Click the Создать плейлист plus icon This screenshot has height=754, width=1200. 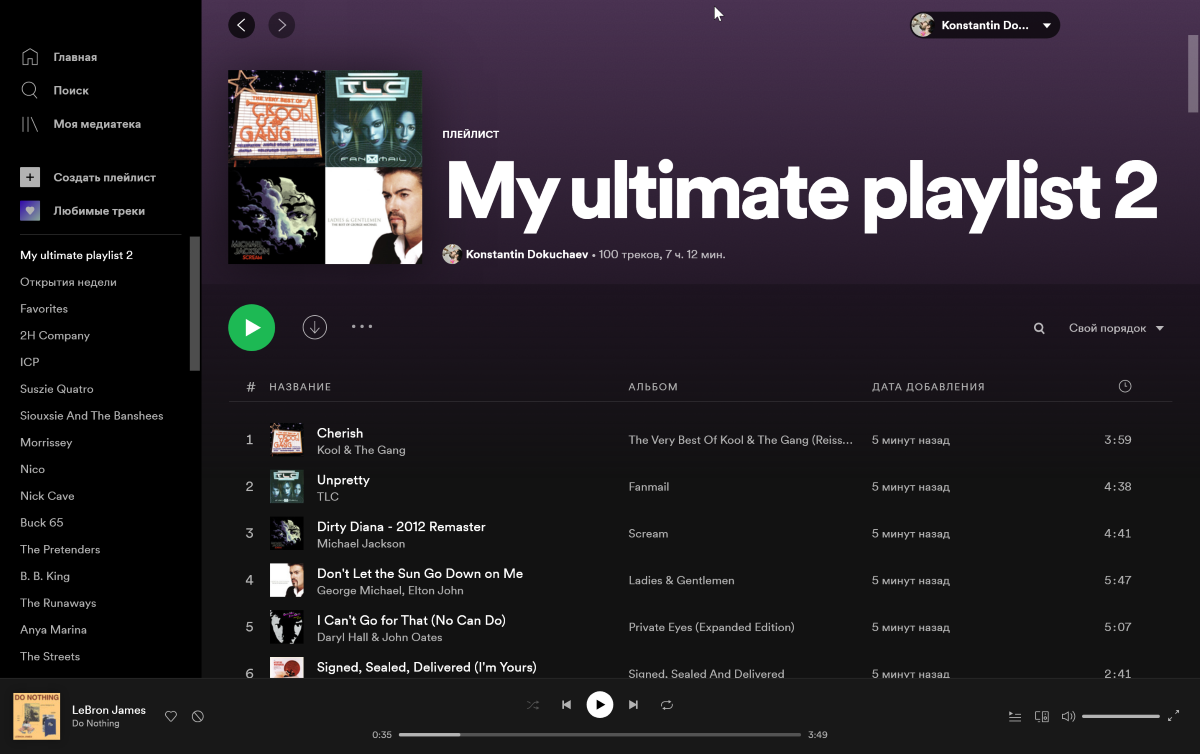[x=30, y=177]
